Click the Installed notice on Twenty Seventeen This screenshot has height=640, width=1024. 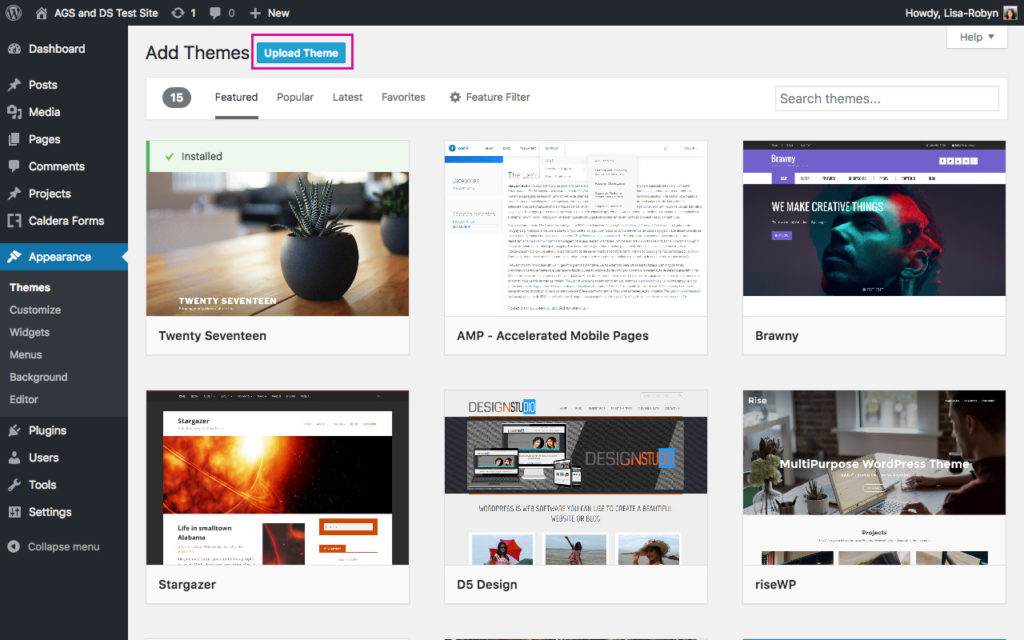[278, 156]
